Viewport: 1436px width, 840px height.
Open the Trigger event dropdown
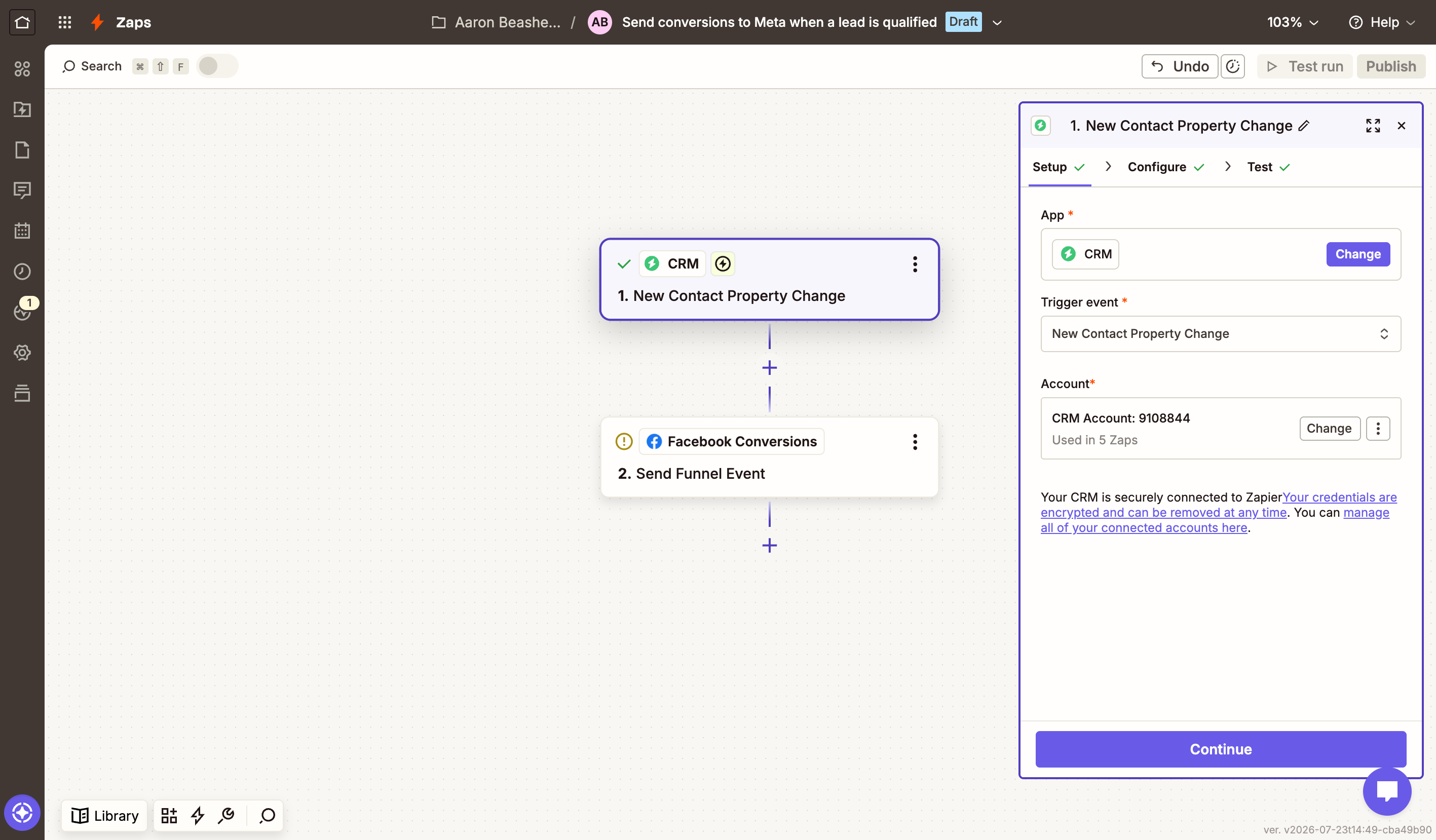point(1221,333)
